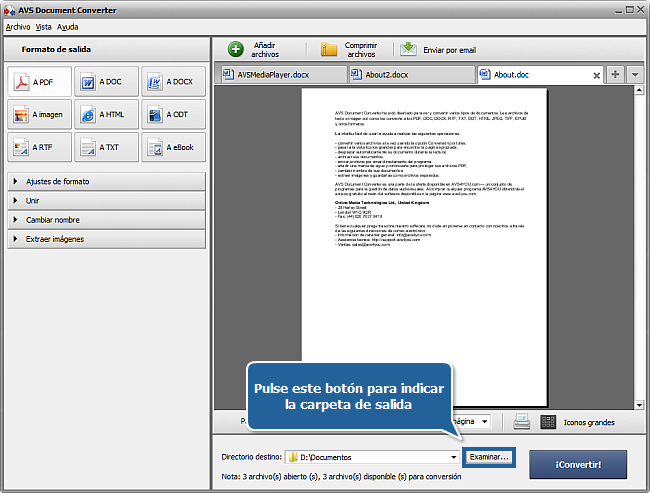Click the Formato de salida header

[x=56, y=49]
